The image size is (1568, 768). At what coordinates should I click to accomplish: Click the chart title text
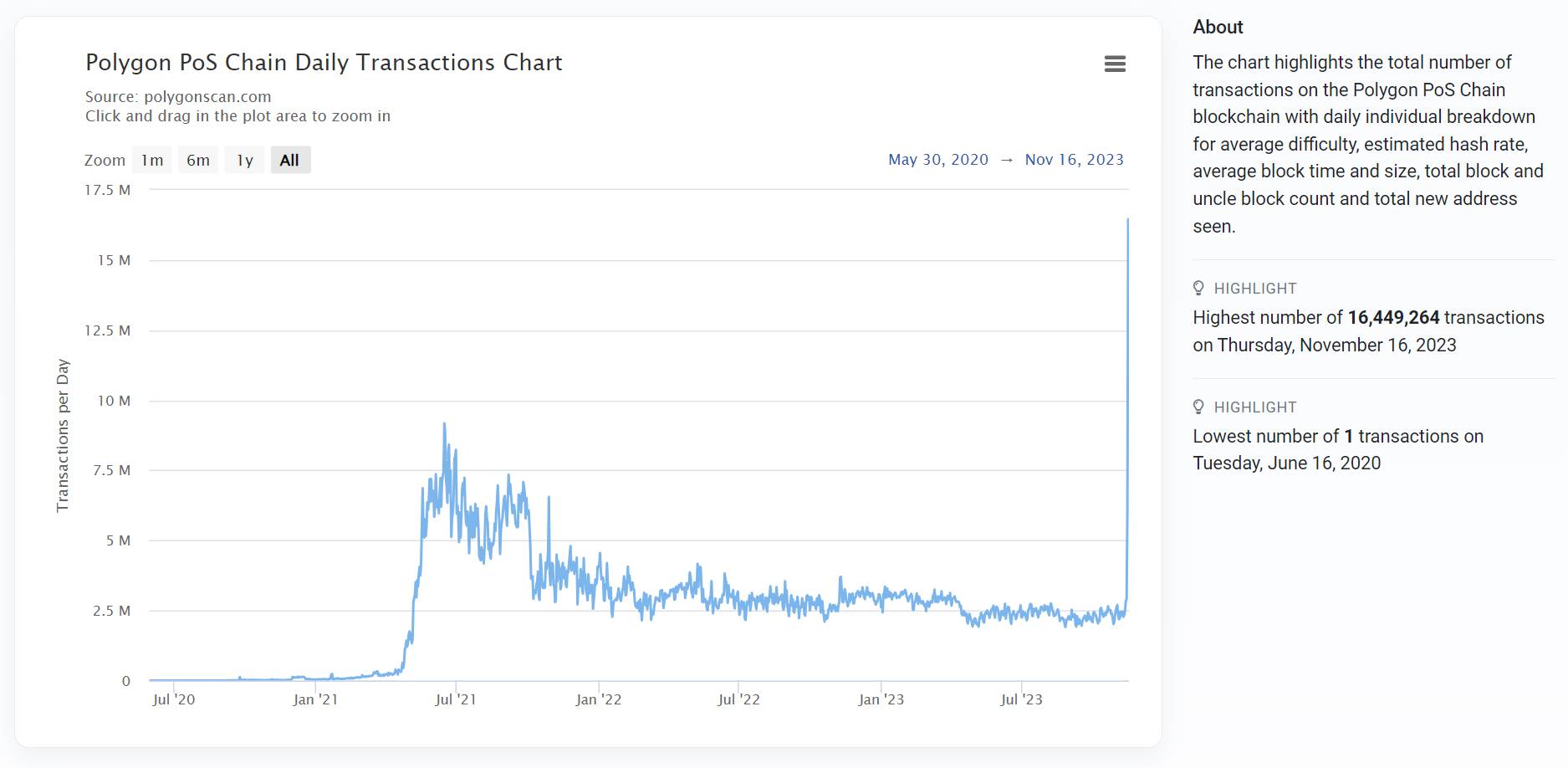click(x=324, y=62)
